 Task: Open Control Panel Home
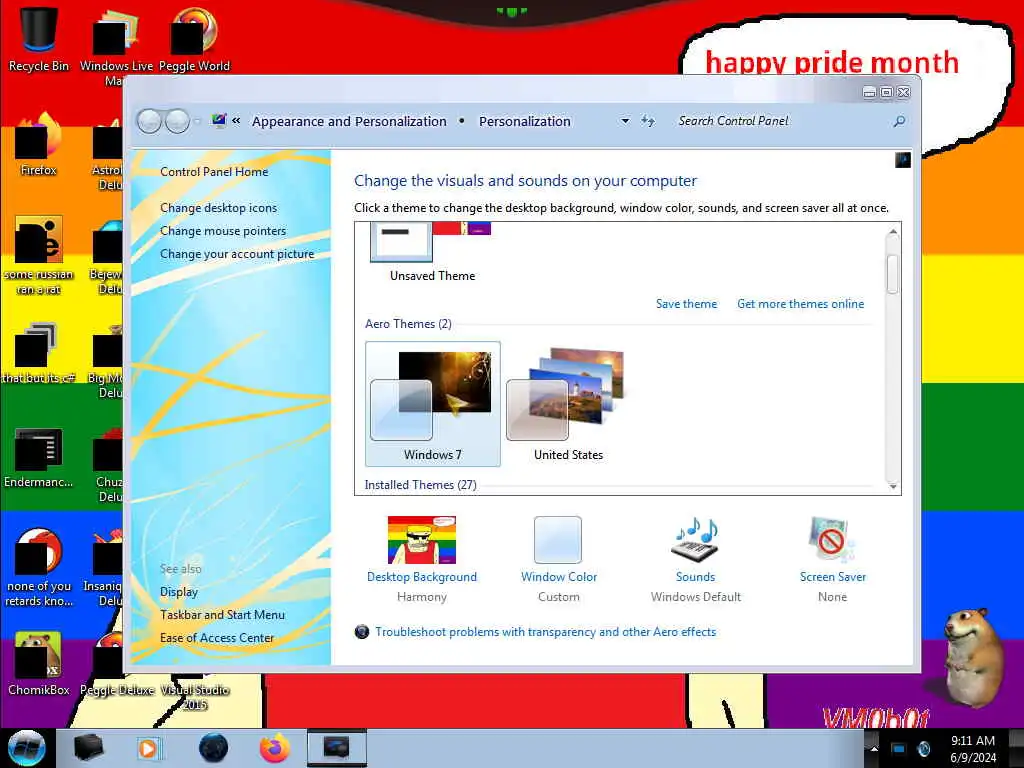[x=214, y=172]
